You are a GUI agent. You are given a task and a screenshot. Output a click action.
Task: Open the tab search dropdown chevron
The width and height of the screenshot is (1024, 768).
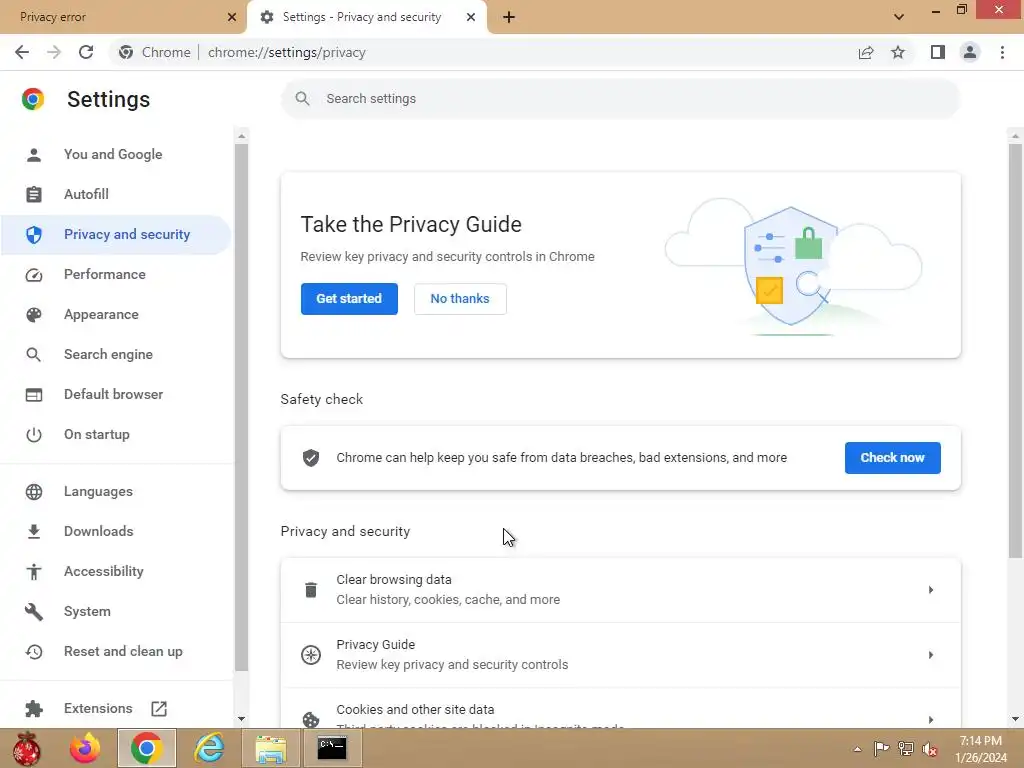tap(899, 17)
